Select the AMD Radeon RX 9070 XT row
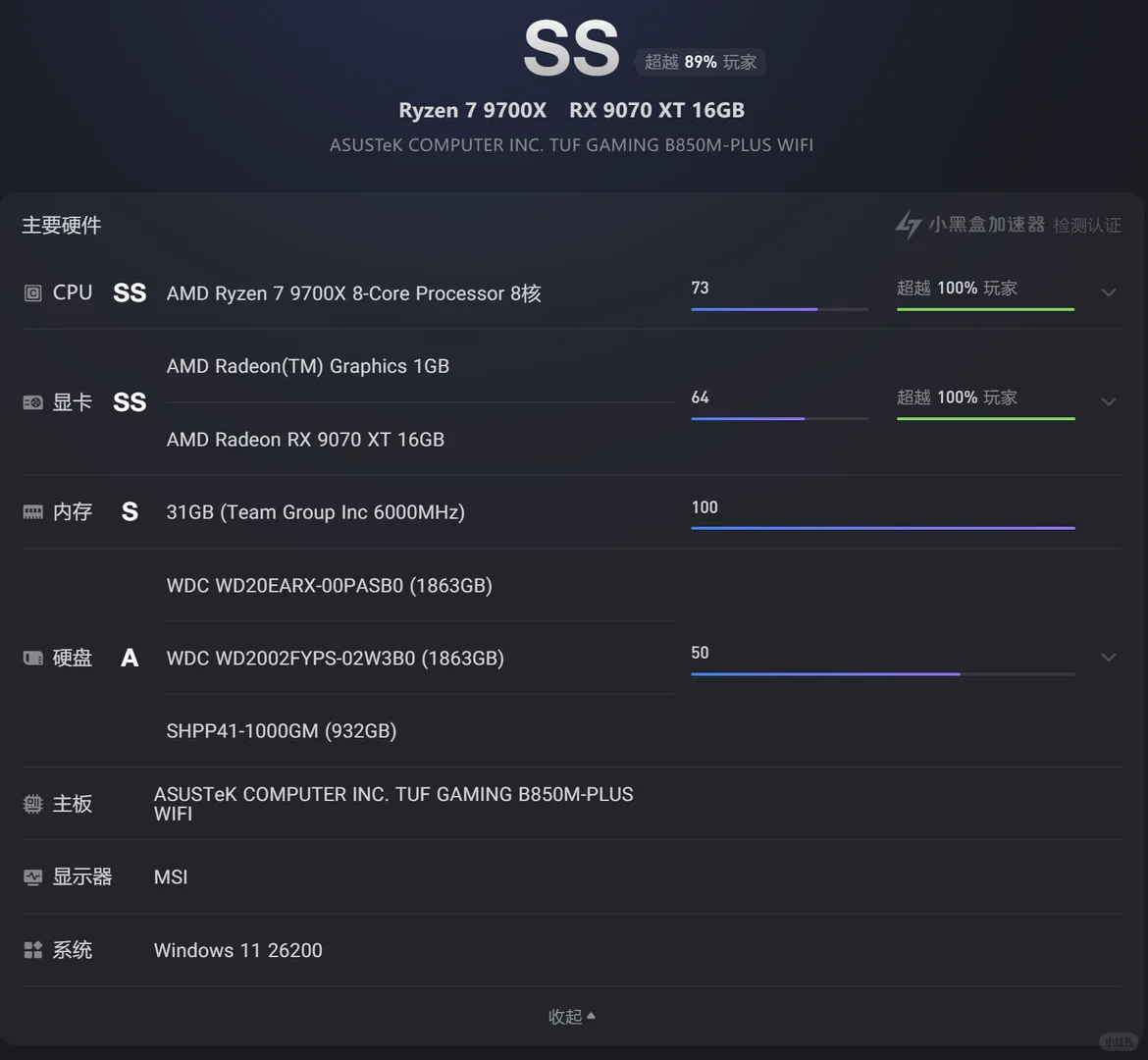This screenshot has width=1148, height=1060. tap(305, 440)
